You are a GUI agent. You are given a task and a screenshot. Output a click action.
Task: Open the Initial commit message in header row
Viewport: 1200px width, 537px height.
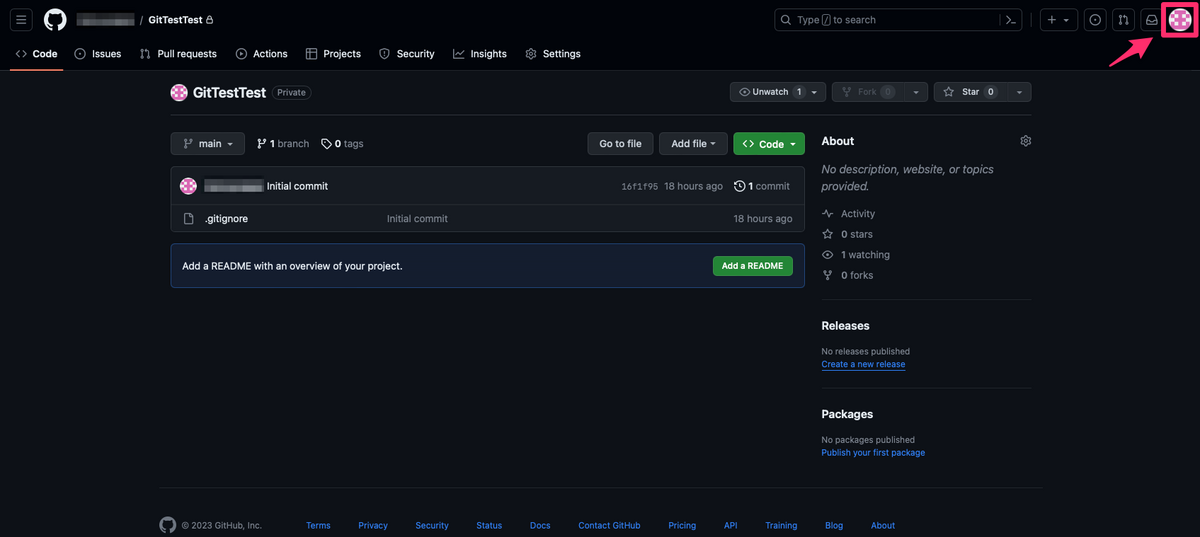pyautogui.click(x=297, y=186)
